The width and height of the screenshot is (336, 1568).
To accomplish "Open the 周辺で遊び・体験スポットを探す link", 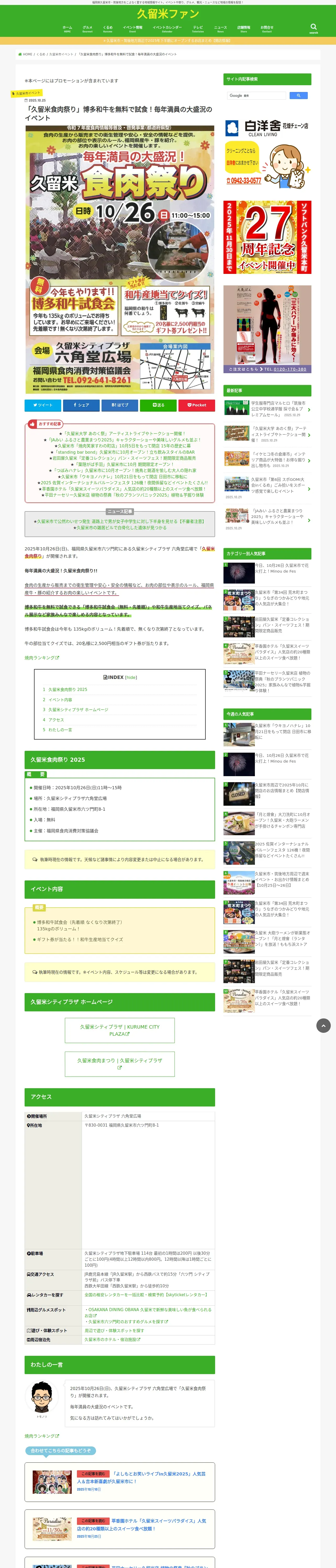I will coord(114,1331).
